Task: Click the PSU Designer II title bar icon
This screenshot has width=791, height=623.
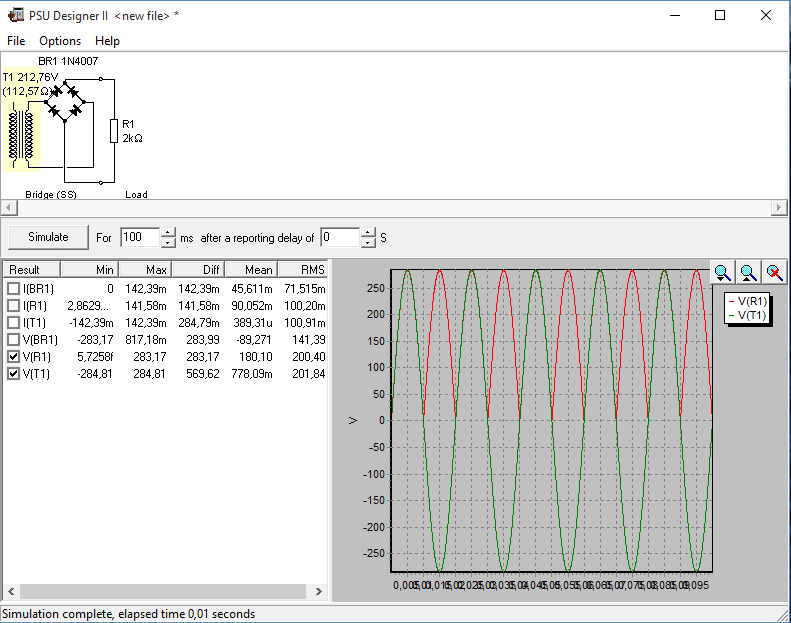Action: [x=14, y=15]
